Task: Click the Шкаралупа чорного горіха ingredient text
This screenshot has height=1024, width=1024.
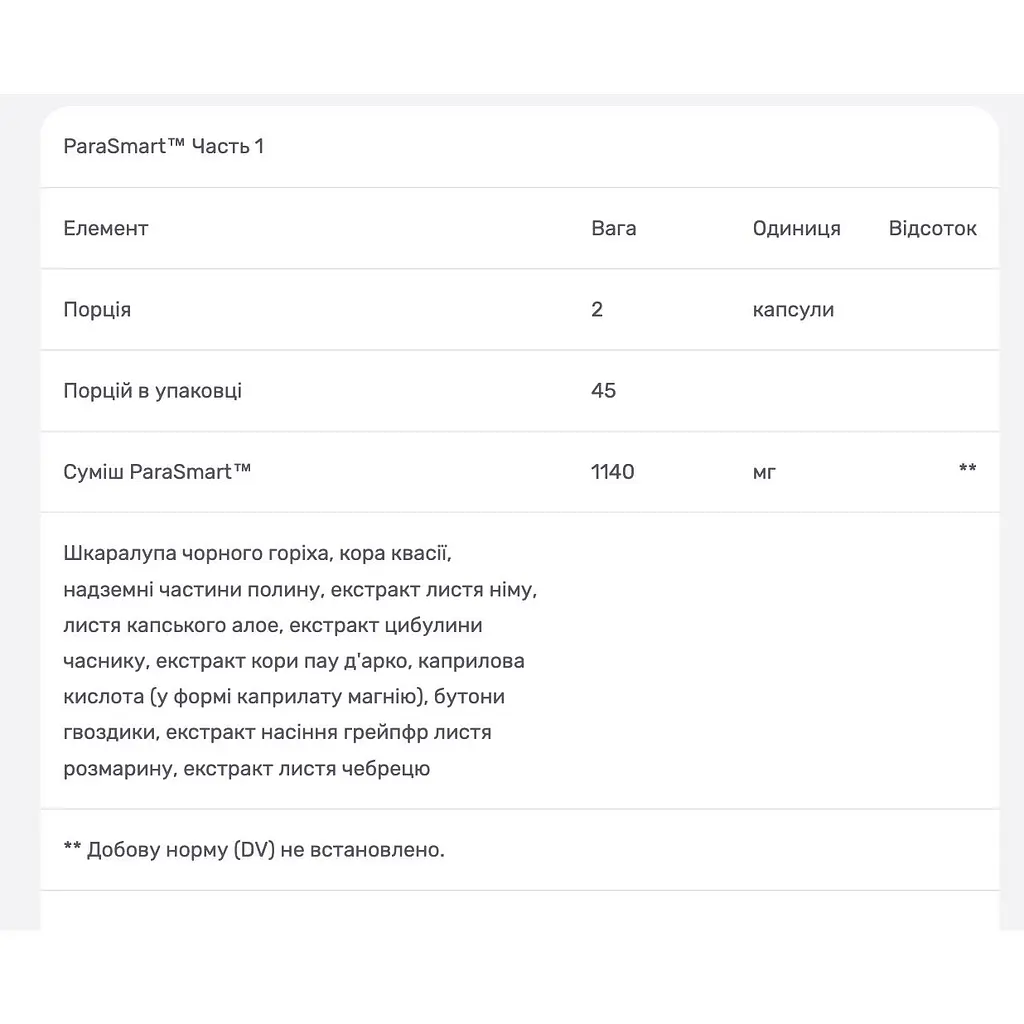Action: coord(197,554)
